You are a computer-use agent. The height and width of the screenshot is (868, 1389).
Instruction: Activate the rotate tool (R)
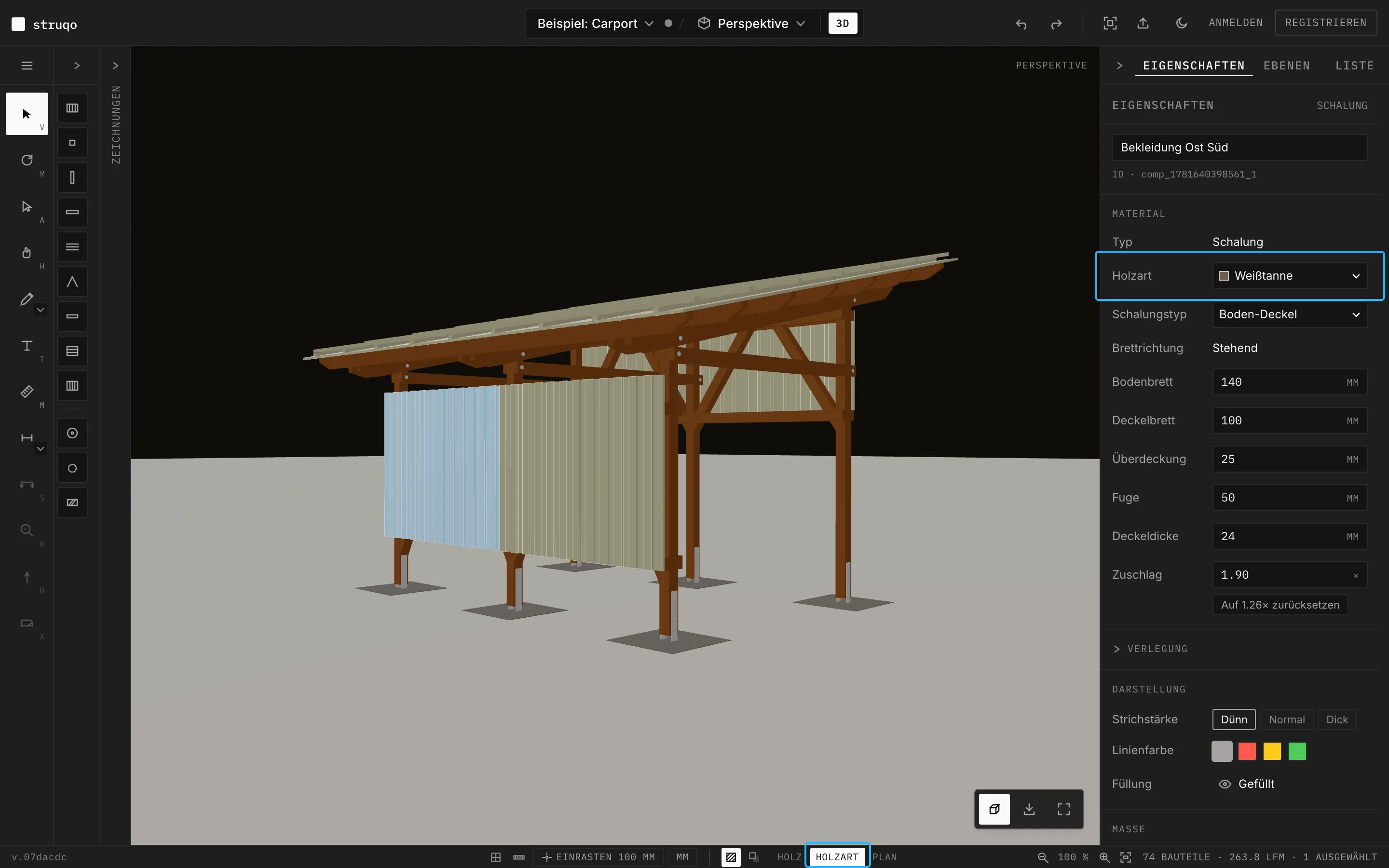pyautogui.click(x=27, y=160)
